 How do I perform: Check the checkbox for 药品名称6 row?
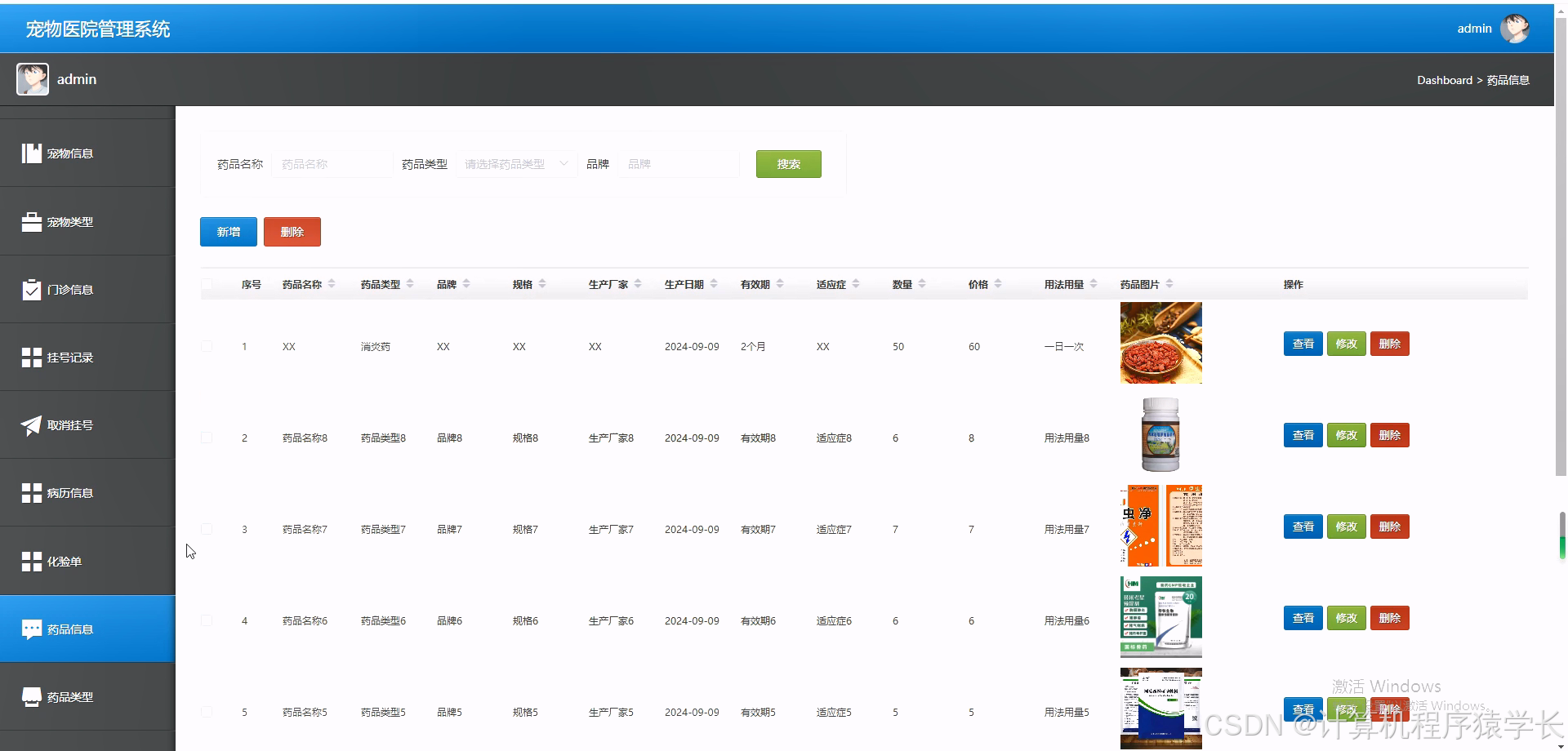[x=207, y=620]
